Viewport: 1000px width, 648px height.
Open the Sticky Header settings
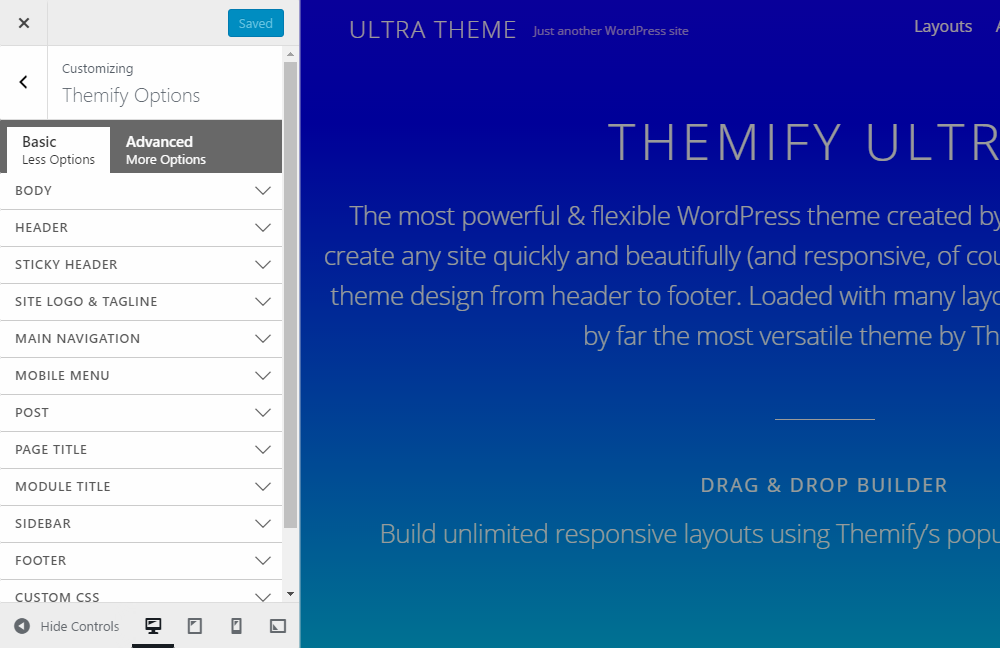(141, 264)
